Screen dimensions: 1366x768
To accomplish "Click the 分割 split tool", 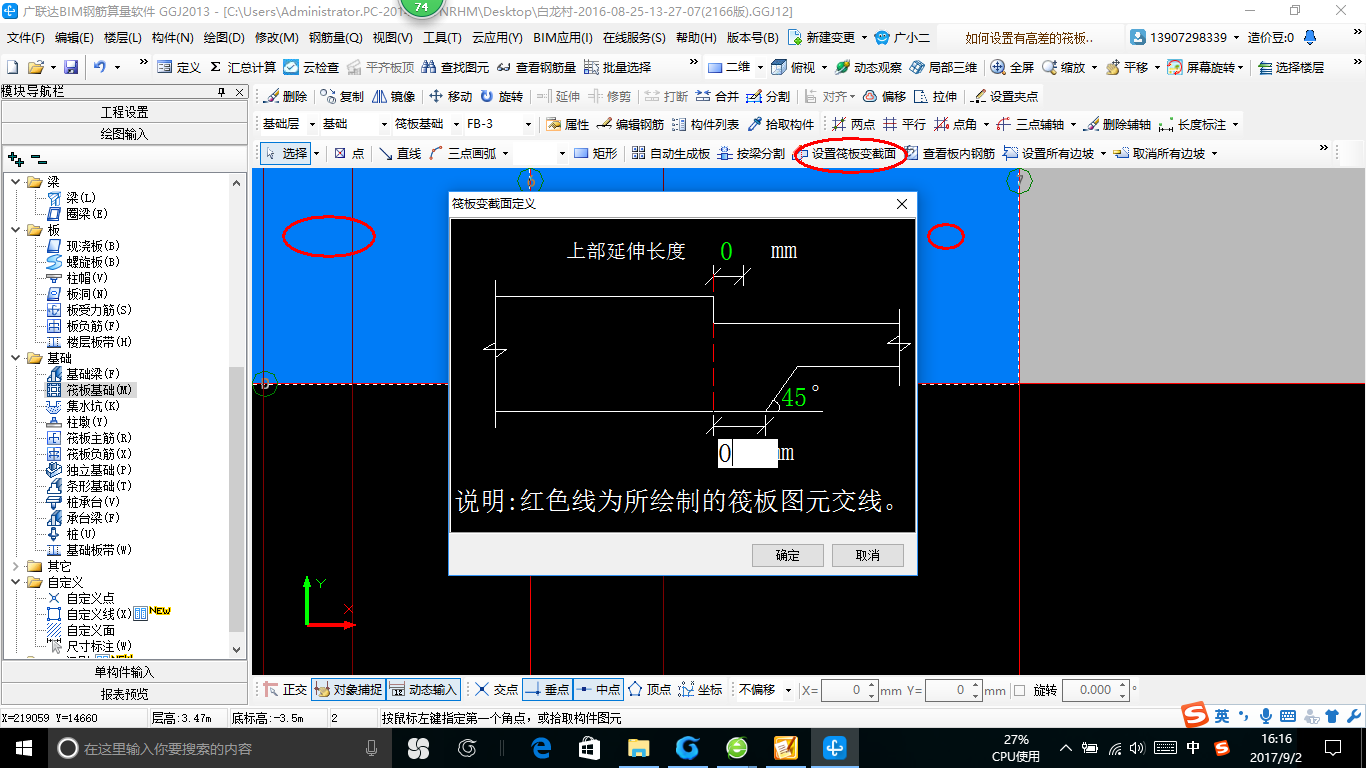I will [x=768, y=97].
